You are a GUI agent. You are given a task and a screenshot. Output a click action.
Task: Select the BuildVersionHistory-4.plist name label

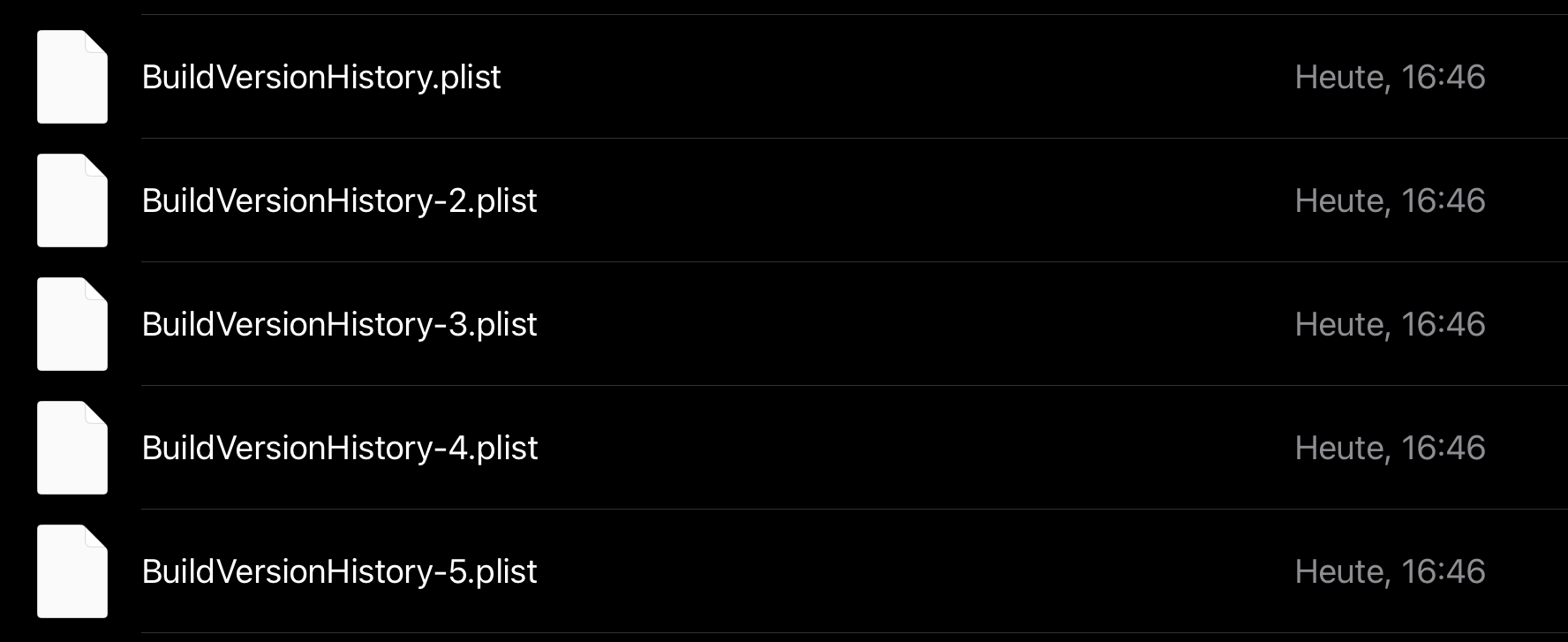tap(340, 448)
